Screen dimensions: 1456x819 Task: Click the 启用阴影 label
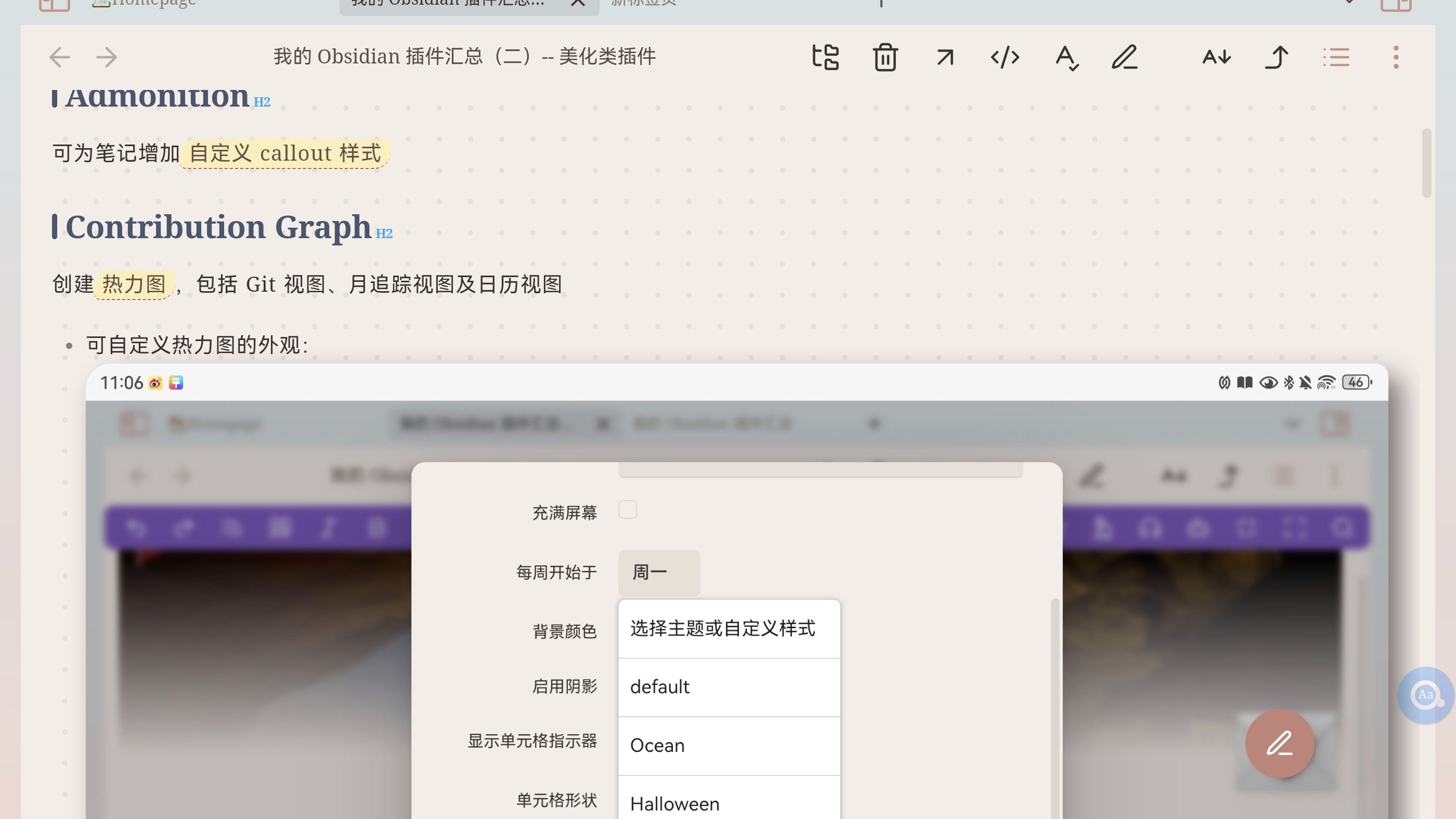point(565,686)
